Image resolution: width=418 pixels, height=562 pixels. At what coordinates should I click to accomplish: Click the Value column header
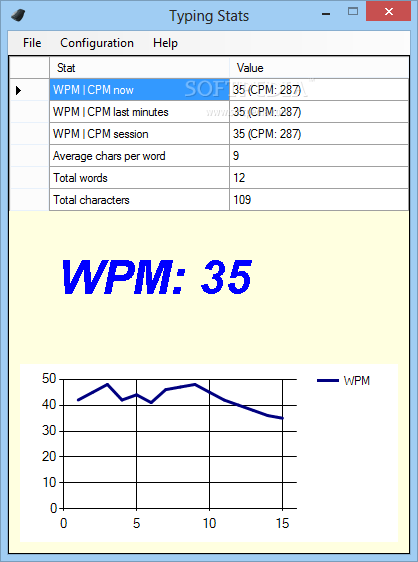click(x=319, y=68)
